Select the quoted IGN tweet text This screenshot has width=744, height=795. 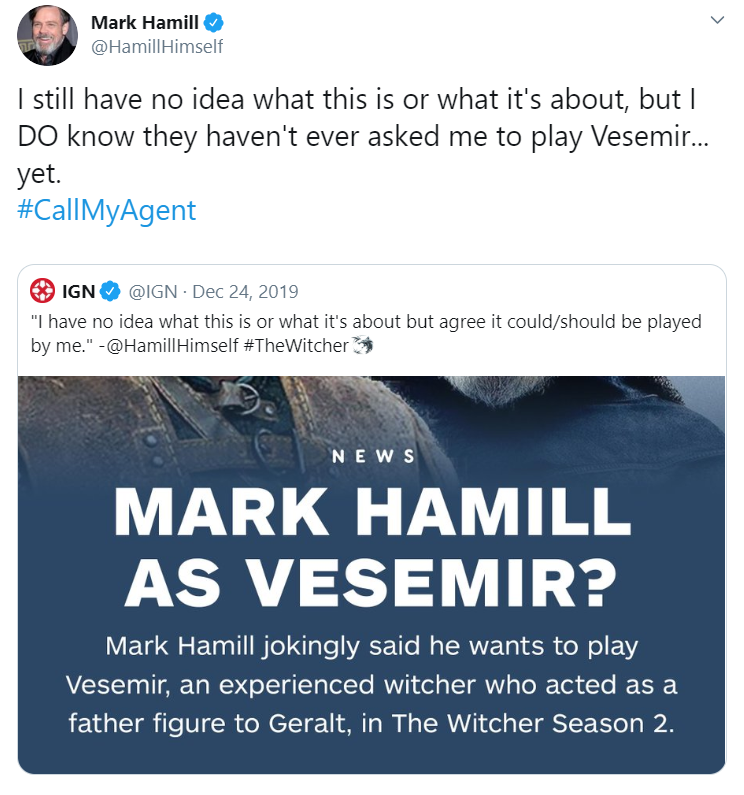pos(360,323)
